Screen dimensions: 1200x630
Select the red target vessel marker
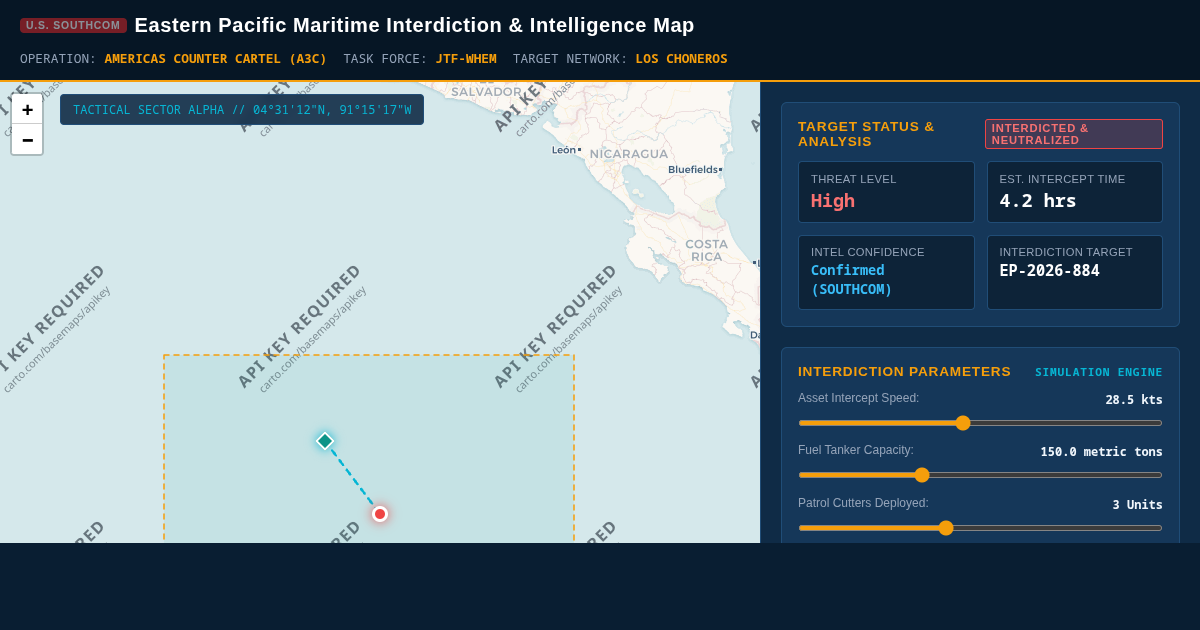[380, 514]
